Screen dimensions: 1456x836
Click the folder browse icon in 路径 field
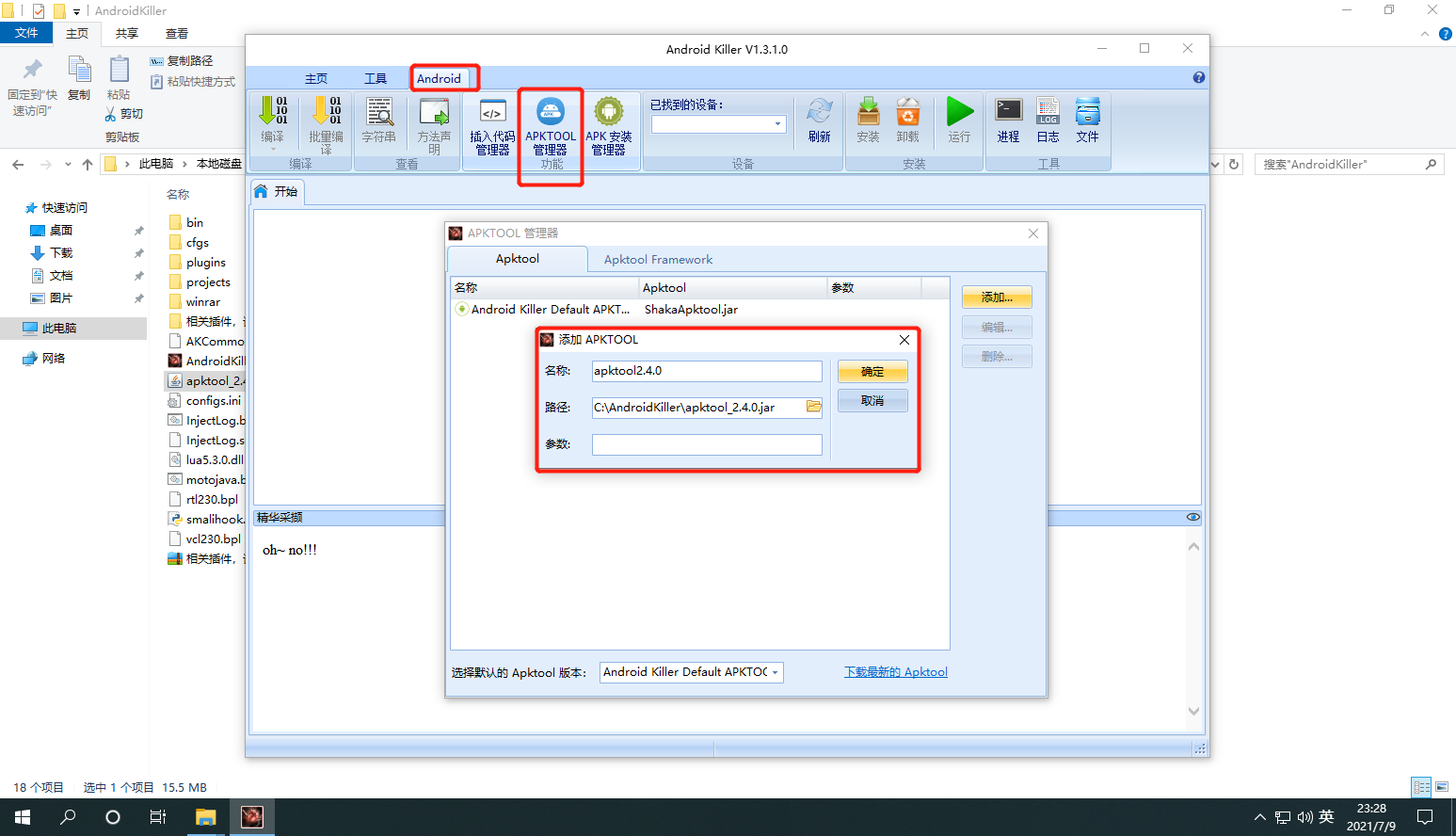pos(813,407)
